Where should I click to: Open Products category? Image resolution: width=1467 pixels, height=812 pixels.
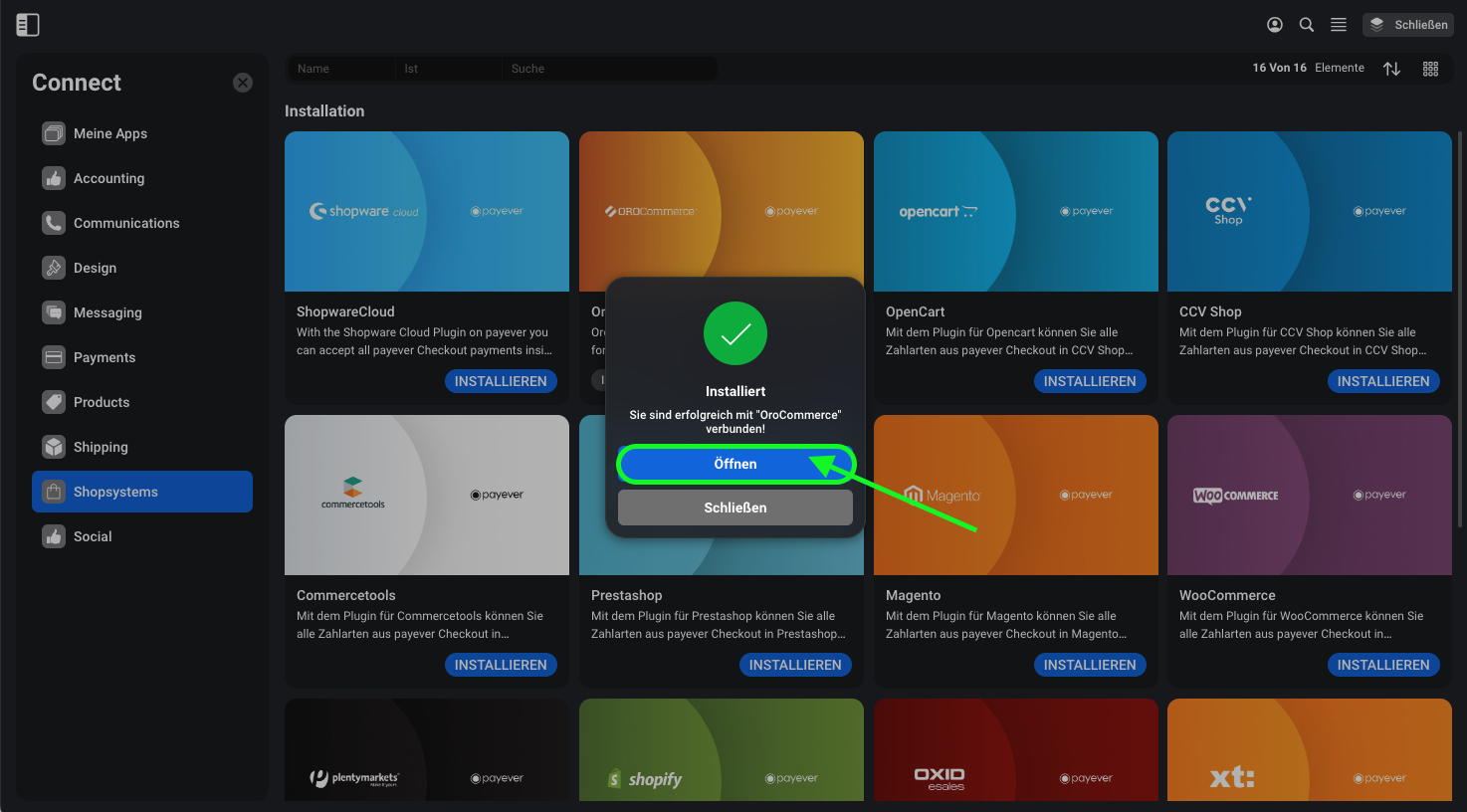click(142, 402)
